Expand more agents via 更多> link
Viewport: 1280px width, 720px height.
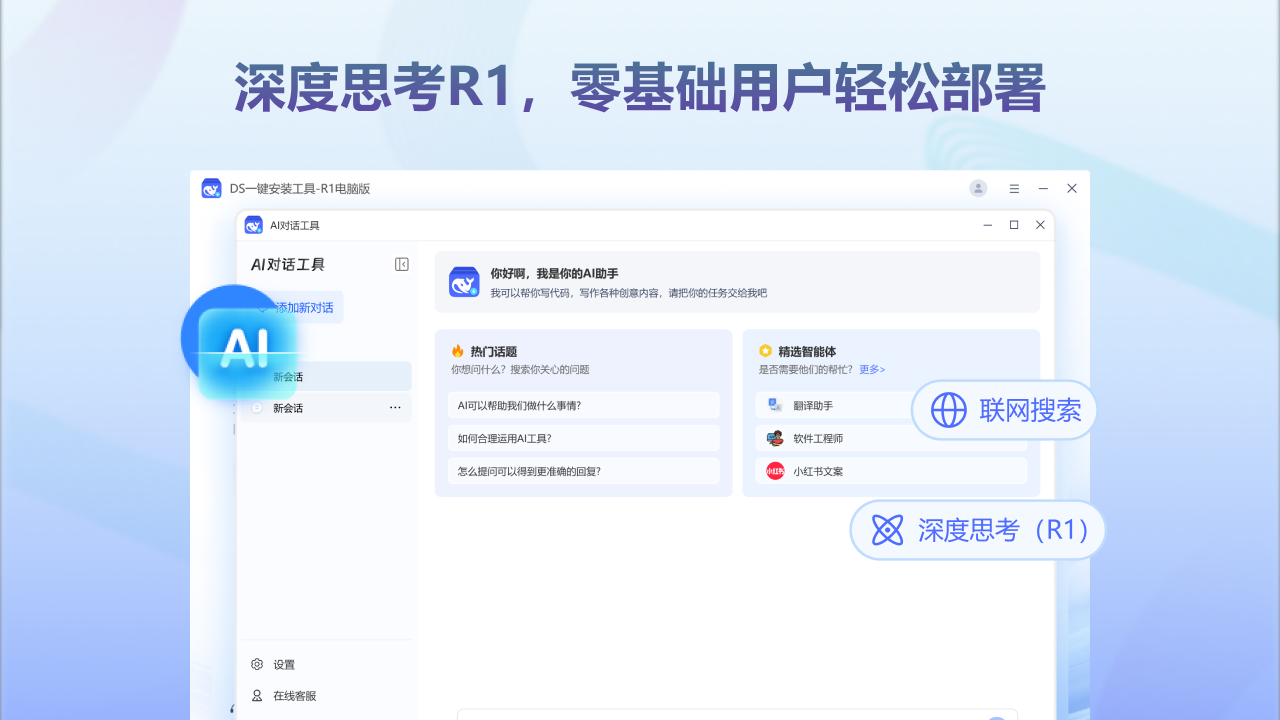pos(870,368)
